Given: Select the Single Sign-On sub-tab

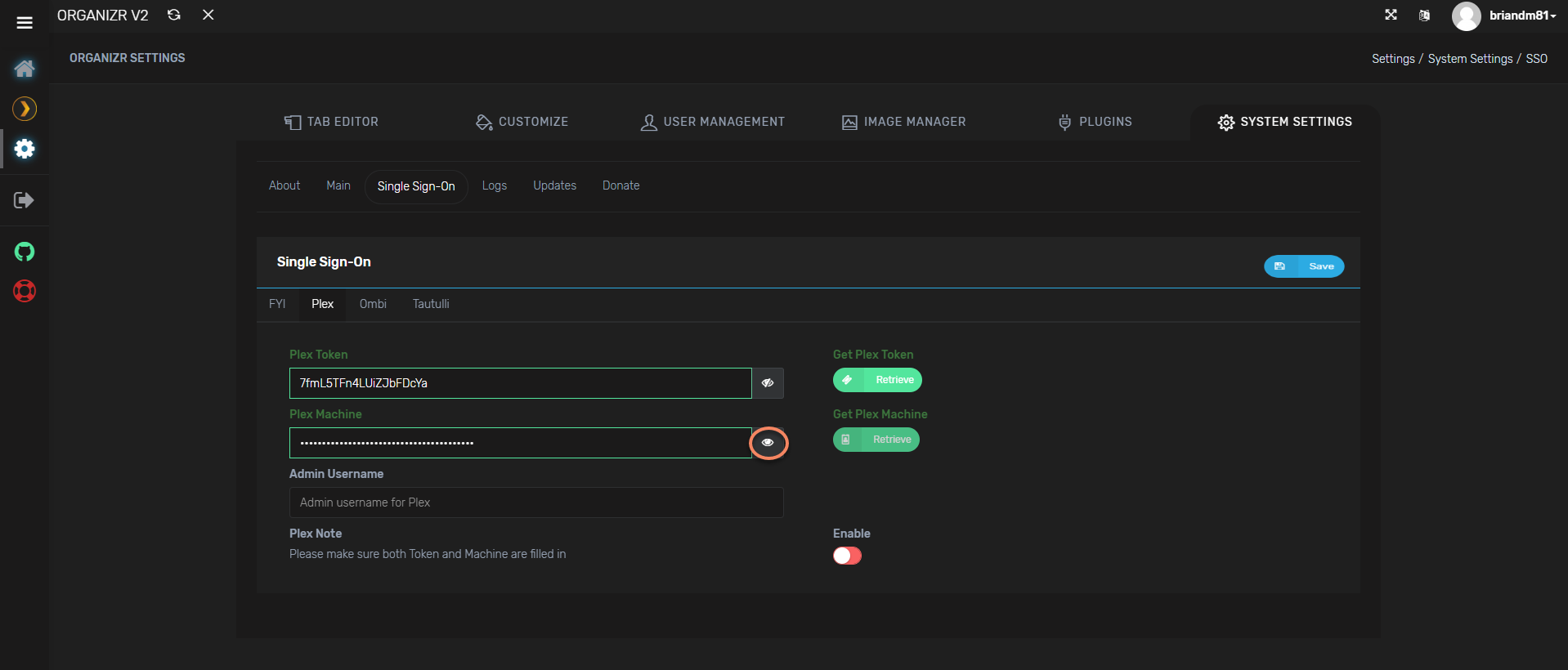Looking at the screenshot, I should tap(416, 186).
